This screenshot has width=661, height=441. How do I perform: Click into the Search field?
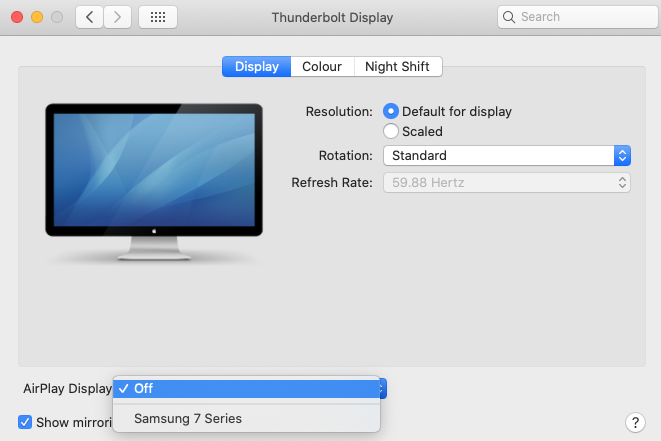[578, 17]
